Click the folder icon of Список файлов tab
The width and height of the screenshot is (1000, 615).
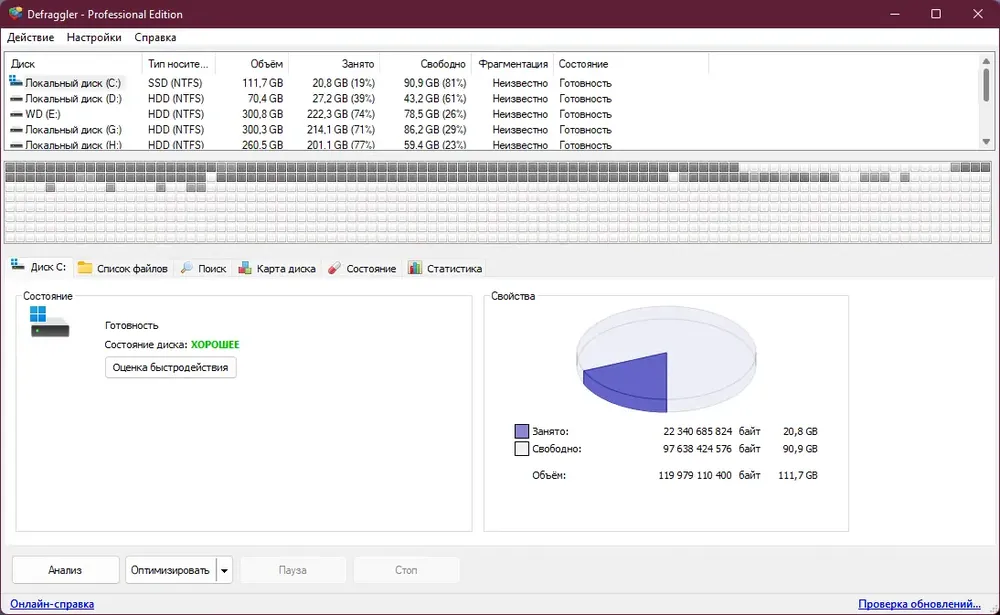coord(85,268)
